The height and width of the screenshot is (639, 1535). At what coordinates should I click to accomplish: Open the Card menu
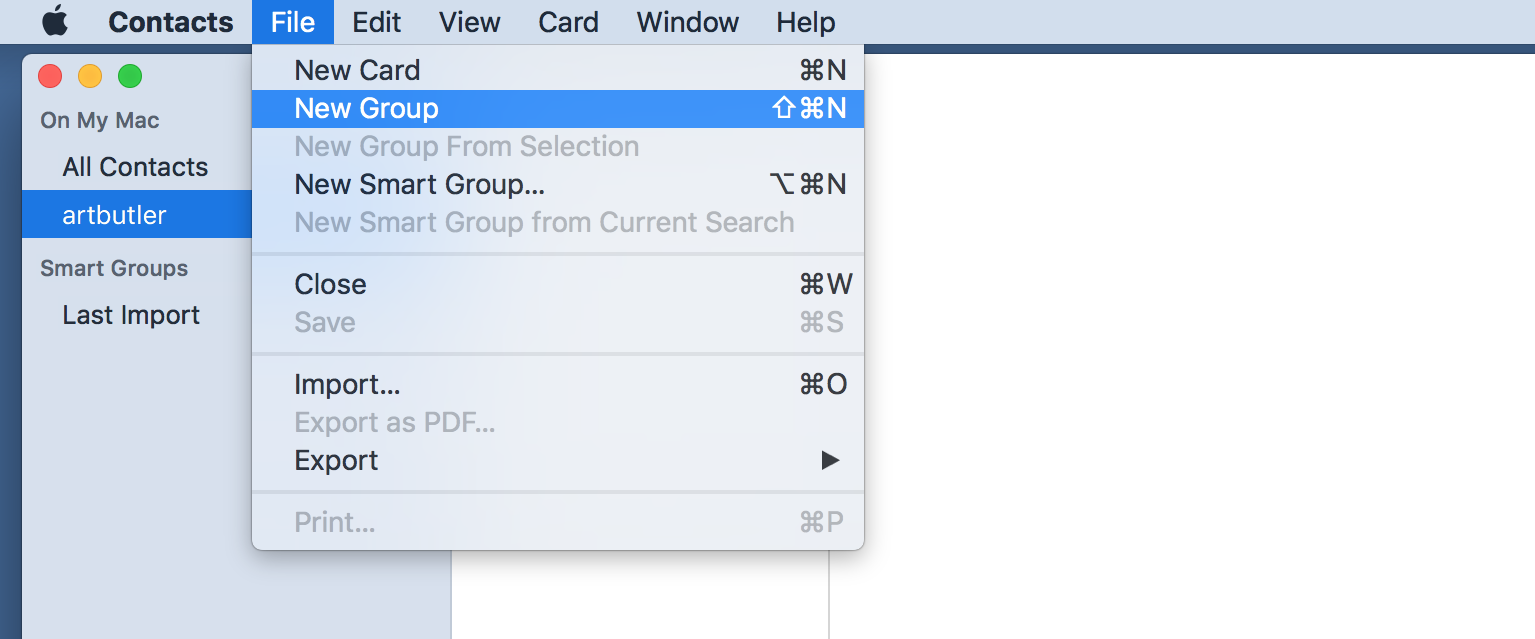(568, 22)
